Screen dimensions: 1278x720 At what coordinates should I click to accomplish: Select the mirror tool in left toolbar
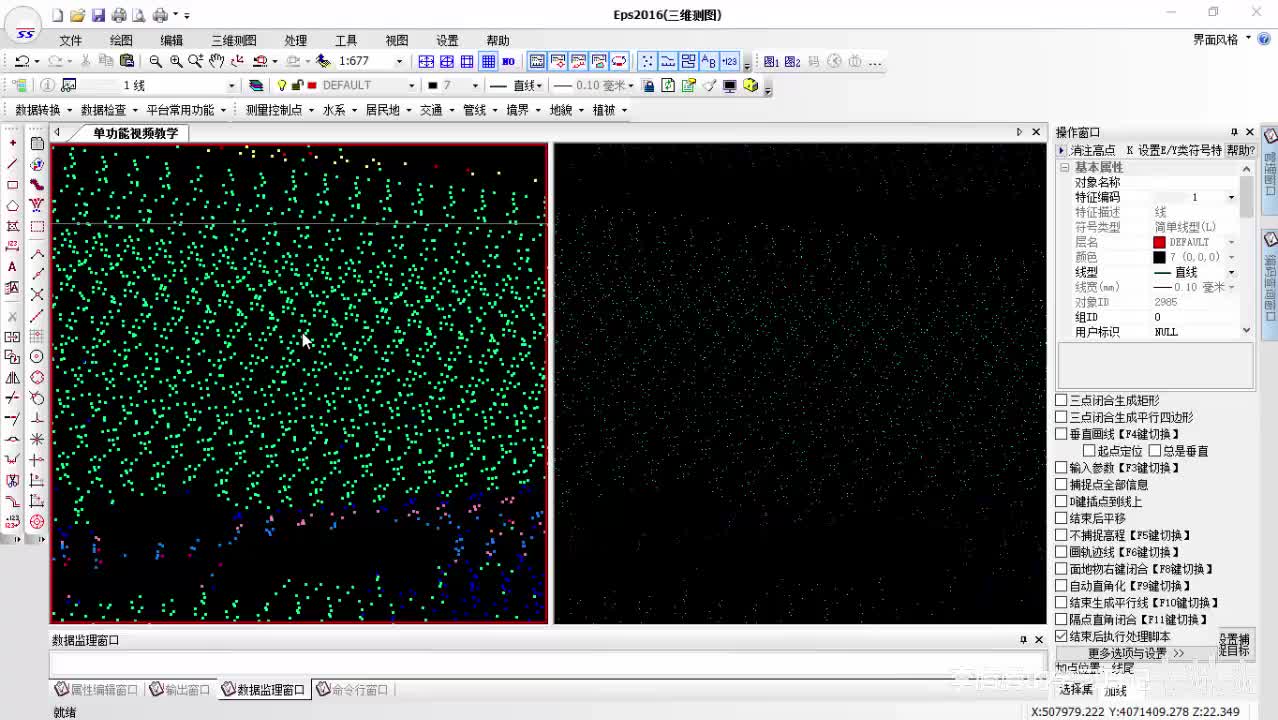pos(12,378)
